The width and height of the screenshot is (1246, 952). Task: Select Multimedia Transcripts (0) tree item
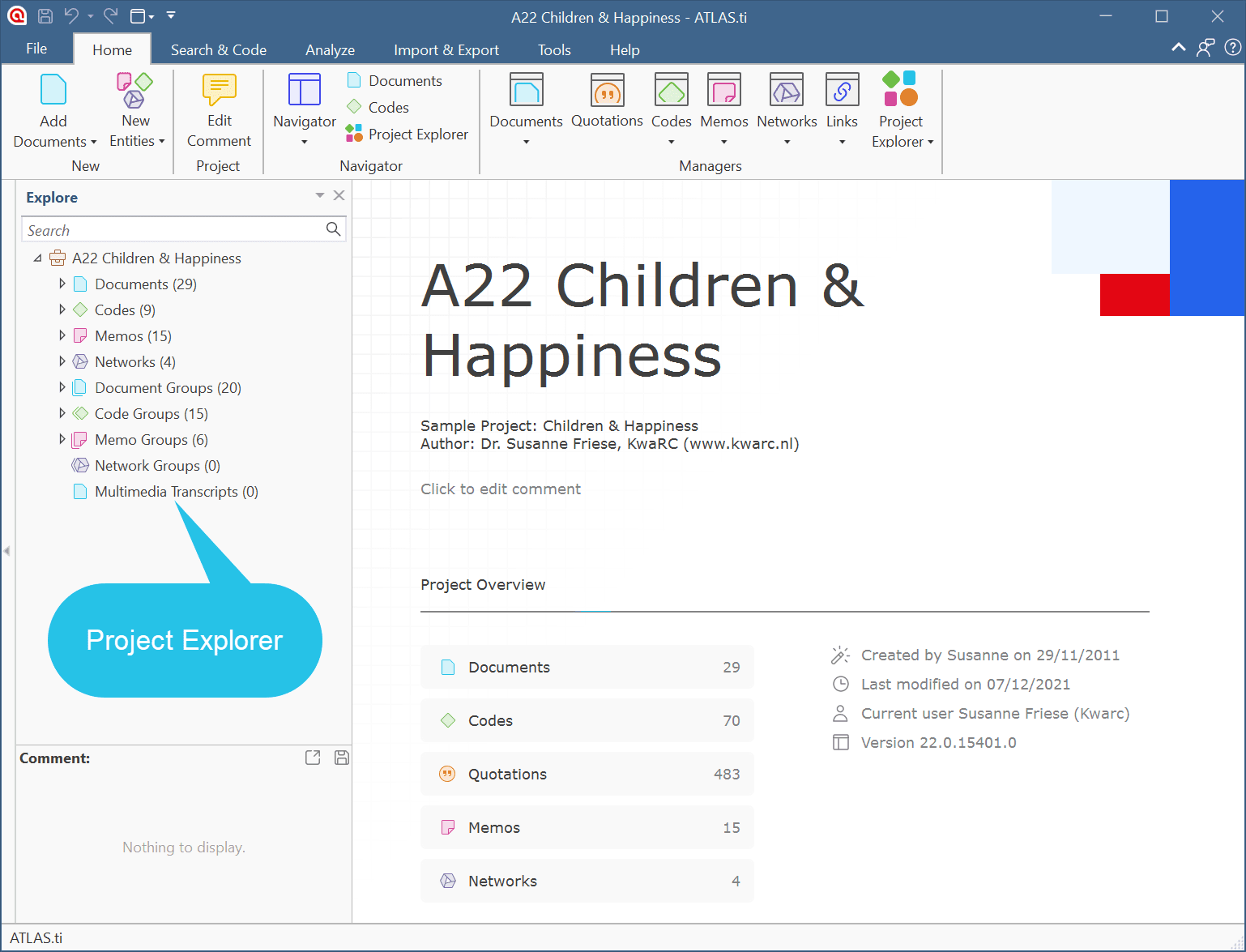(165, 491)
